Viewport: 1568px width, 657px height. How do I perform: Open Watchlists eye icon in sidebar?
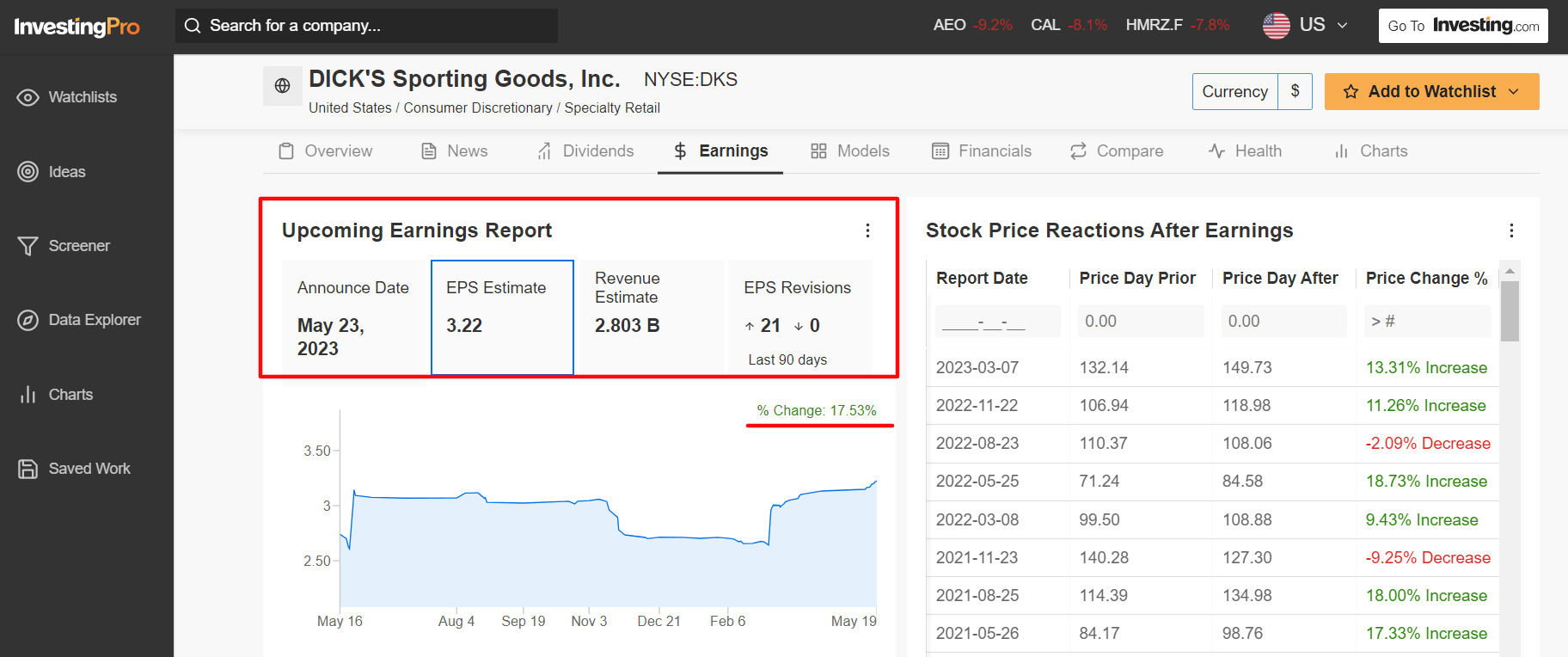click(x=28, y=97)
